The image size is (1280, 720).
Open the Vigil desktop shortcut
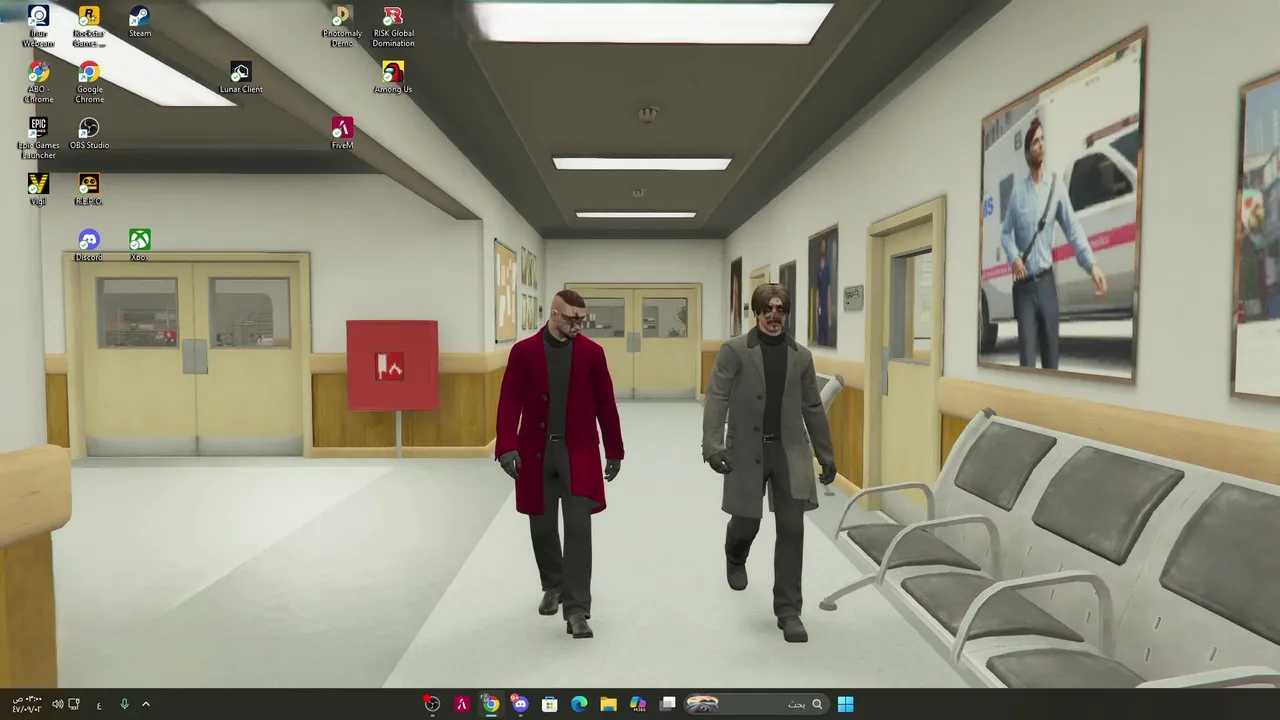[38, 189]
